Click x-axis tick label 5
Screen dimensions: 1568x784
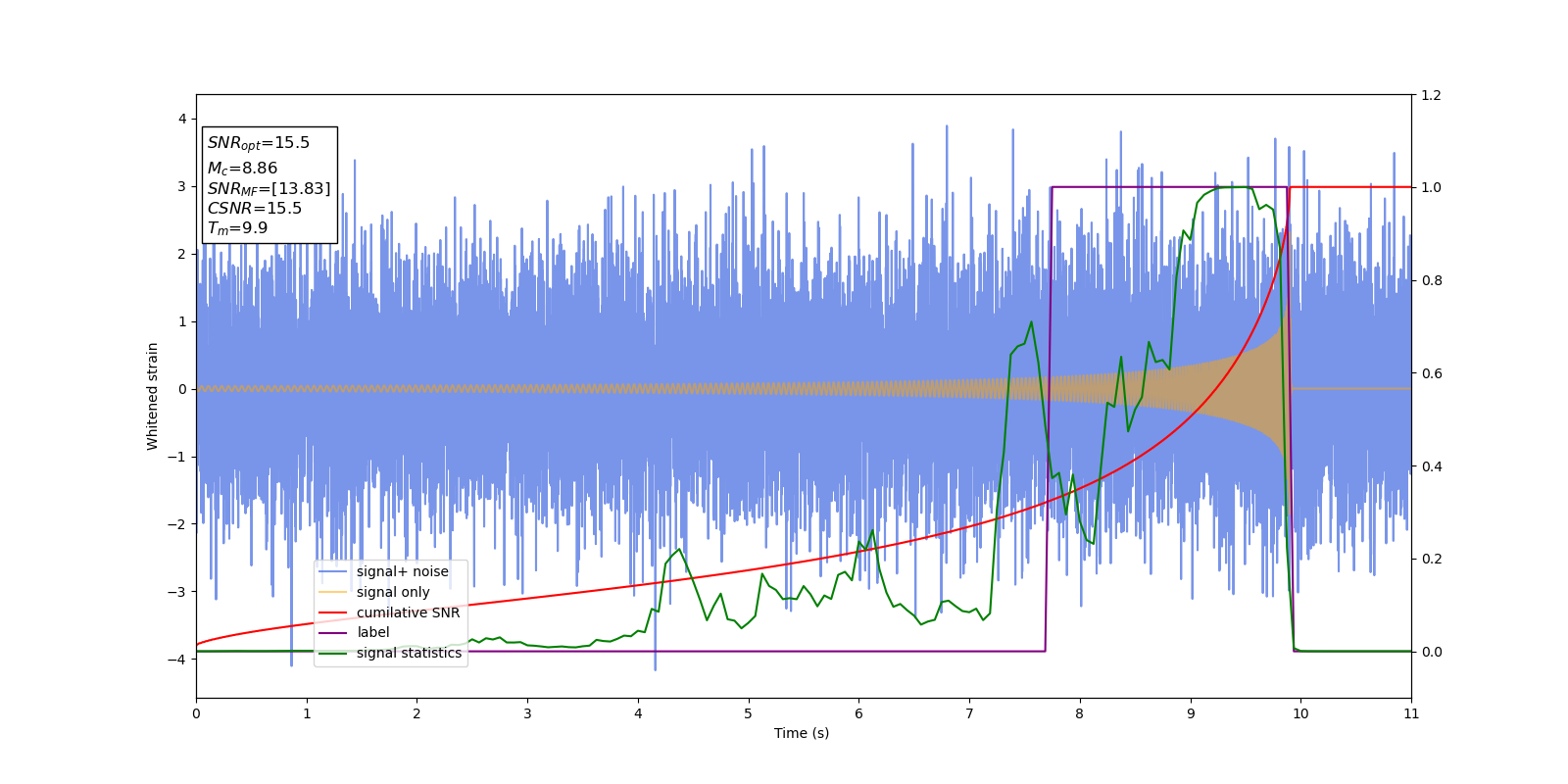[x=749, y=713]
